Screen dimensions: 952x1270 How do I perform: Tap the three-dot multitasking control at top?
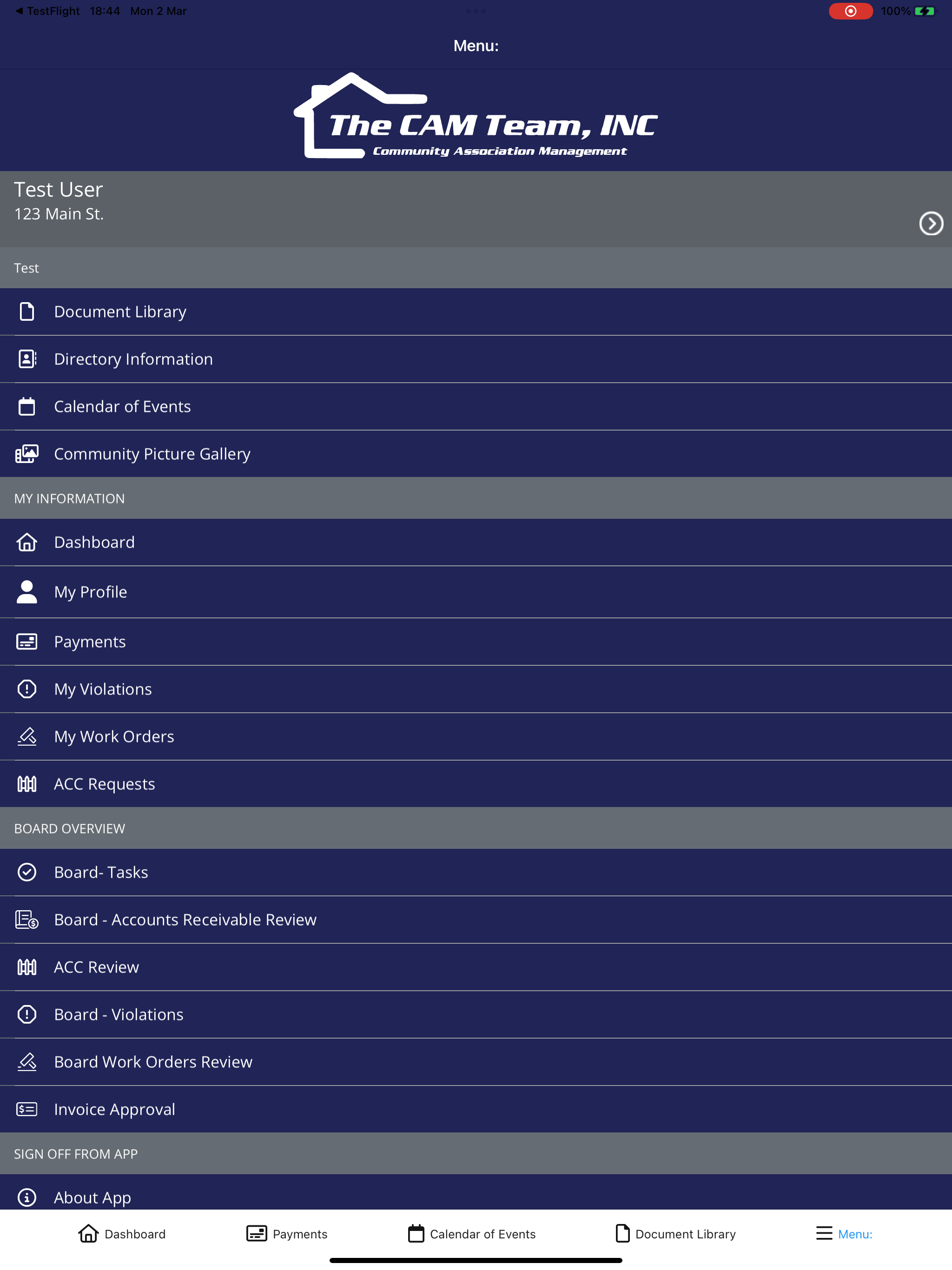click(x=476, y=11)
